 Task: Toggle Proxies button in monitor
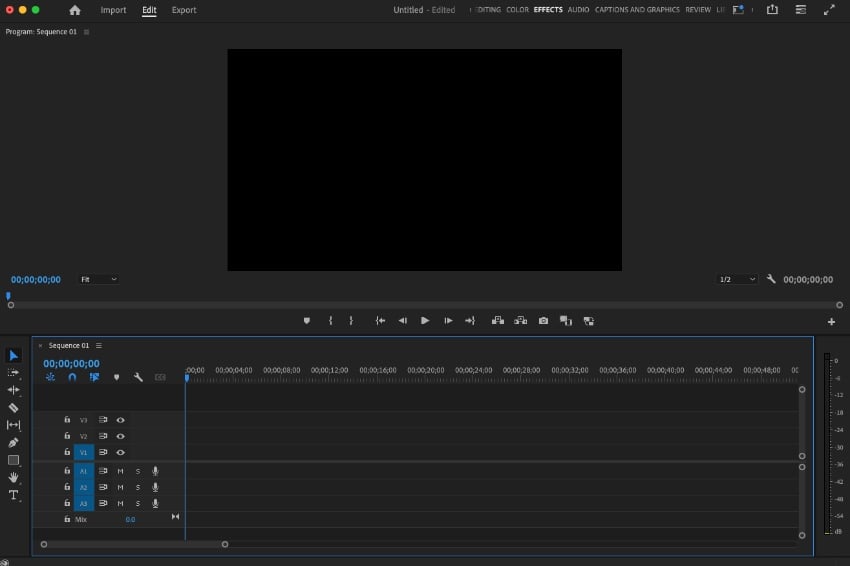[x=589, y=321]
